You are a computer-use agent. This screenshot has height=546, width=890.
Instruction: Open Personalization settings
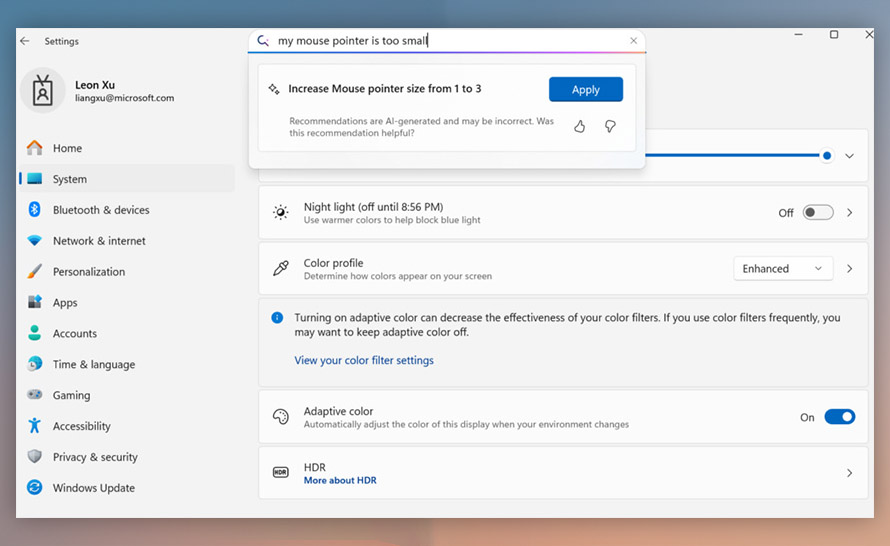pos(127,271)
